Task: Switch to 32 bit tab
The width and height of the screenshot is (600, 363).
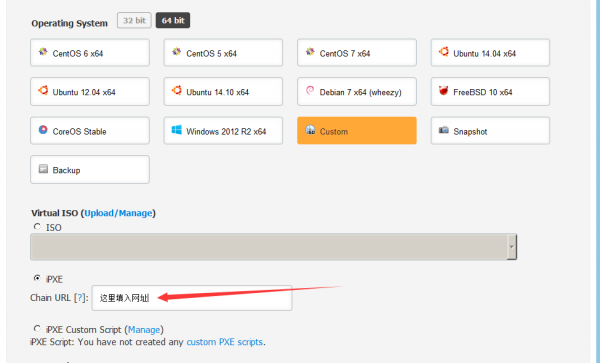Action: (x=134, y=20)
